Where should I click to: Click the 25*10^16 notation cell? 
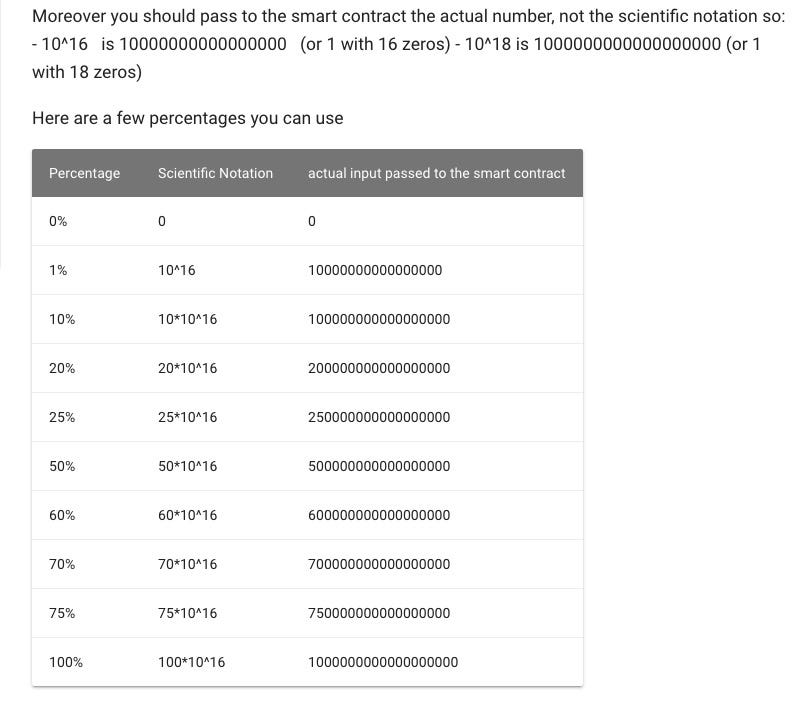click(x=187, y=417)
